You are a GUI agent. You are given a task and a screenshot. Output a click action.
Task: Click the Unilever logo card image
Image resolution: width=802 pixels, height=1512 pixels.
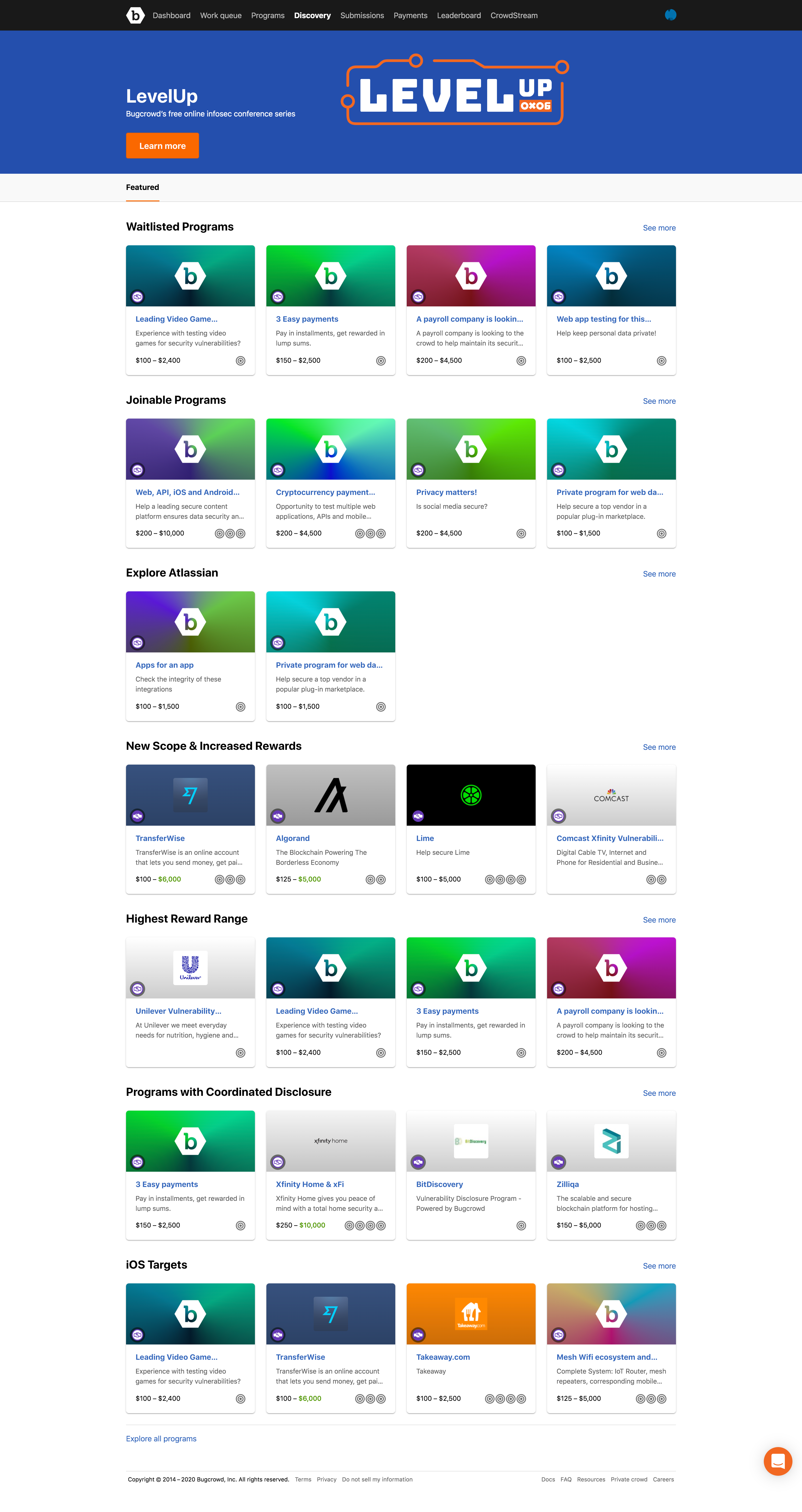(190, 967)
